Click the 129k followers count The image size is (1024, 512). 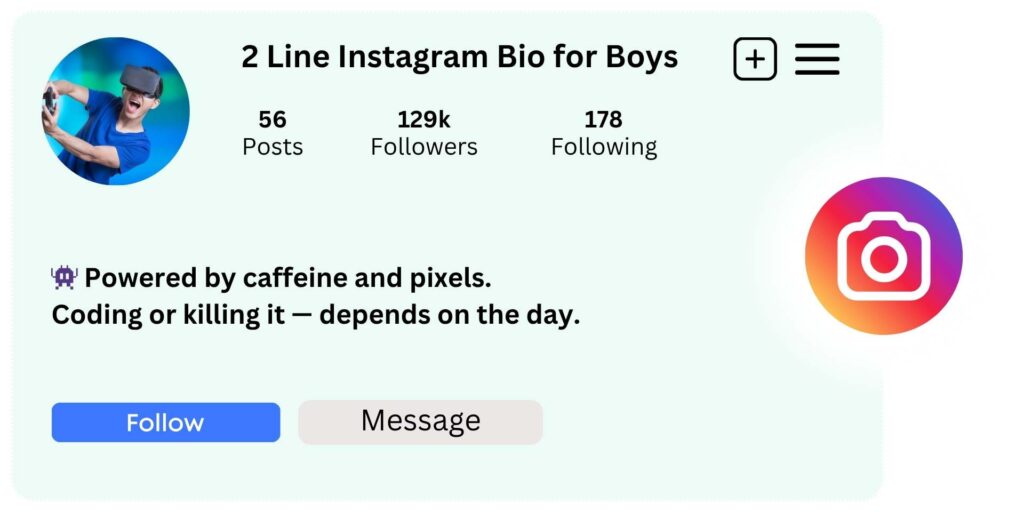424,120
